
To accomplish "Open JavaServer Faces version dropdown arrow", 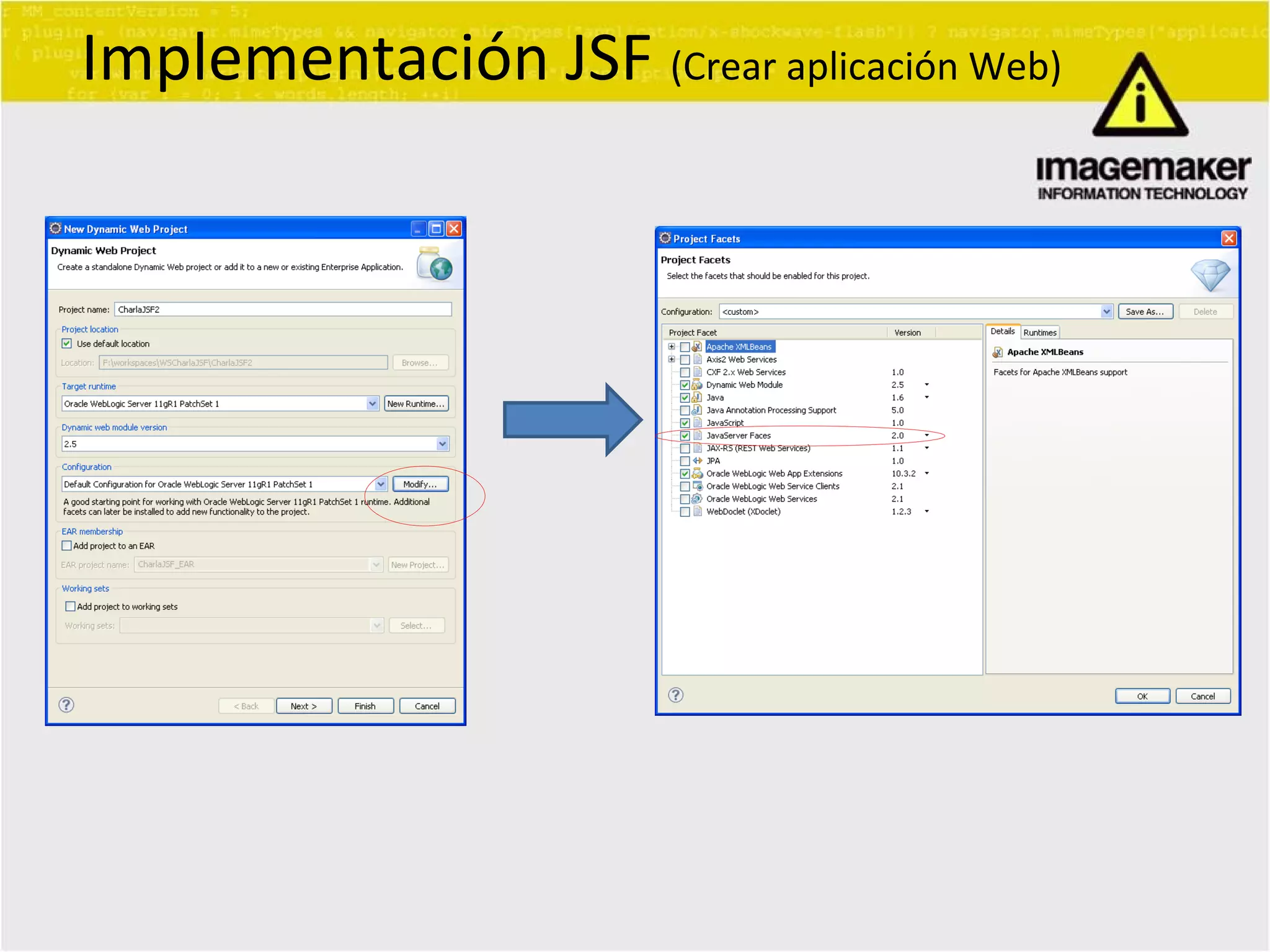I will [926, 436].
